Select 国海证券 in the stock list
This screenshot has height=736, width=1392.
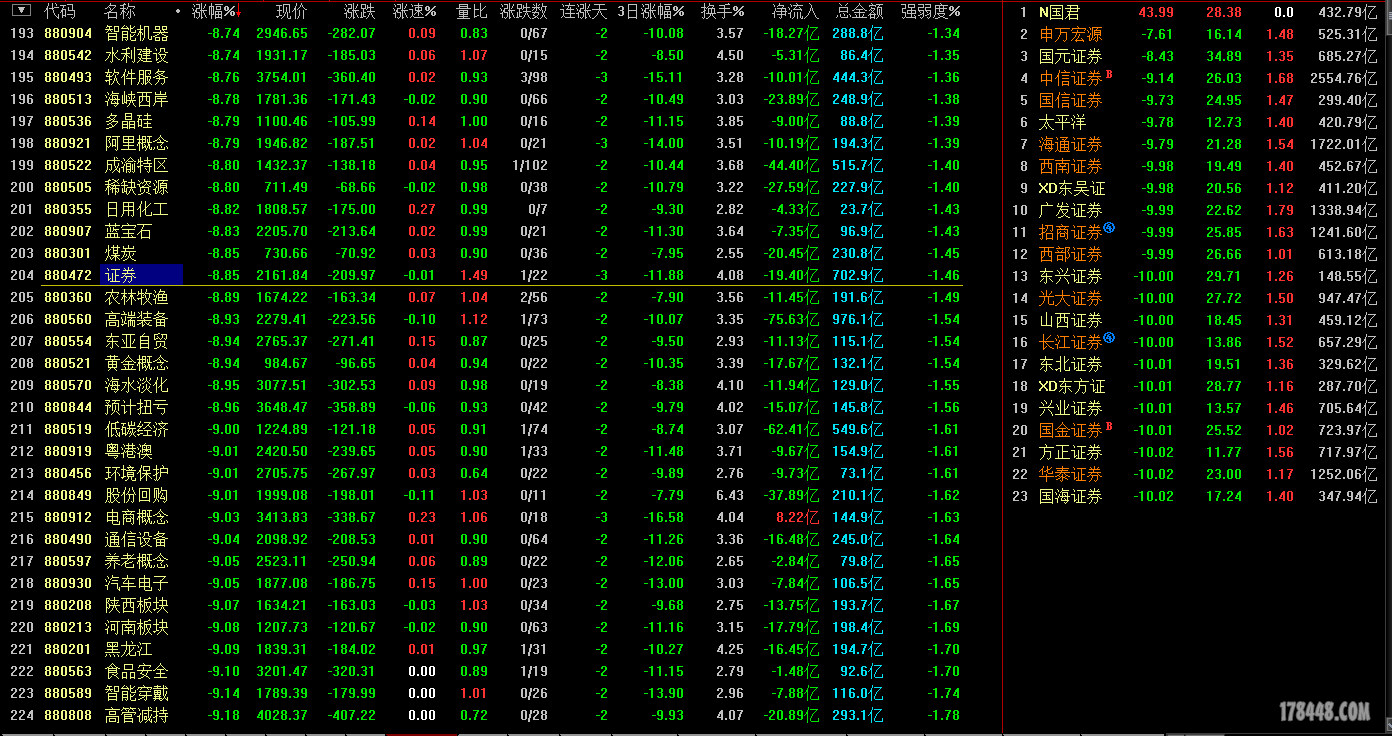[1071, 496]
